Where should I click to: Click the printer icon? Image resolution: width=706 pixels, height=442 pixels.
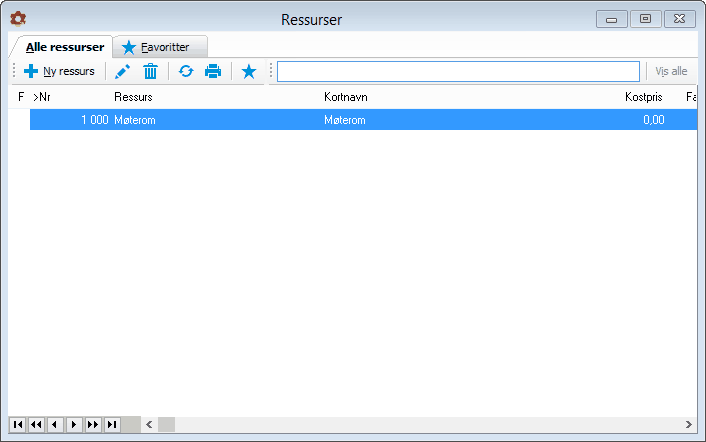[213, 71]
